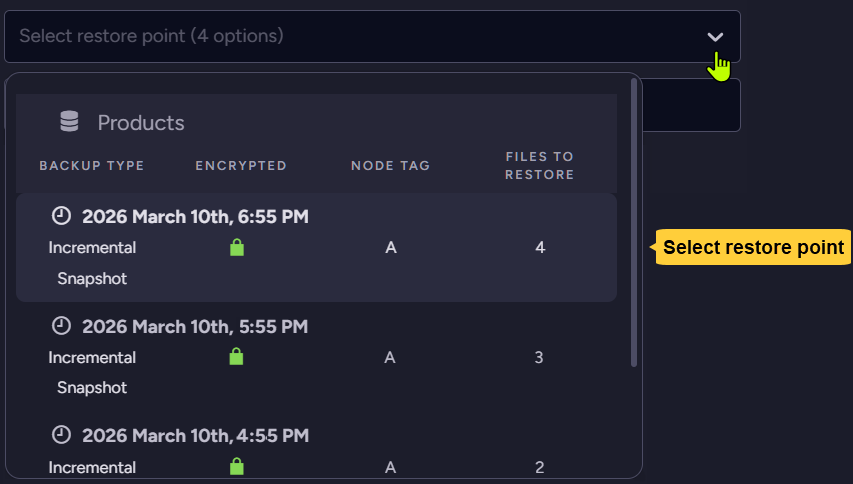Screen dimensions: 853x484
Task: Click the yellow Select restore point tooltip
Action: coord(753,247)
